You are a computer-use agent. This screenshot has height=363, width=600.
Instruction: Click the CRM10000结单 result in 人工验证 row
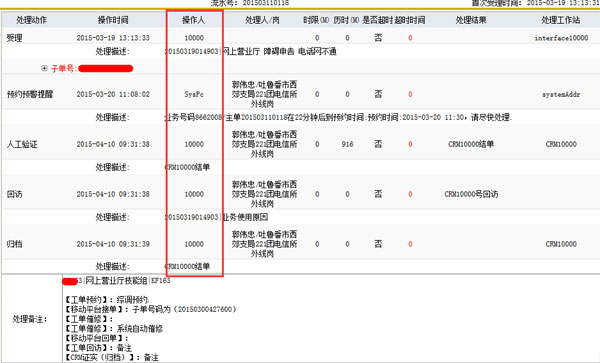click(x=471, y=144)
